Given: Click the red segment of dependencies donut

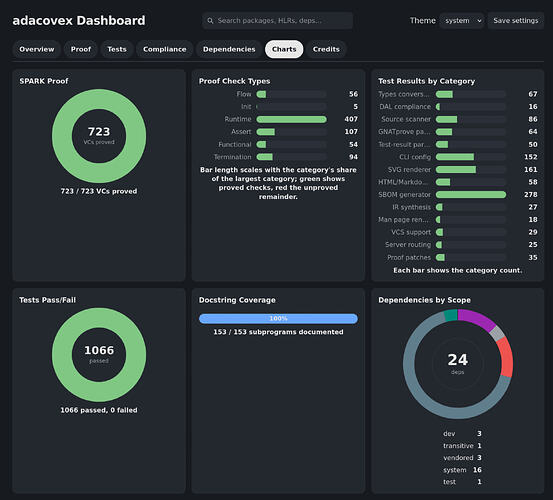Looking at the screenshot, I should [x=506, y=357].
